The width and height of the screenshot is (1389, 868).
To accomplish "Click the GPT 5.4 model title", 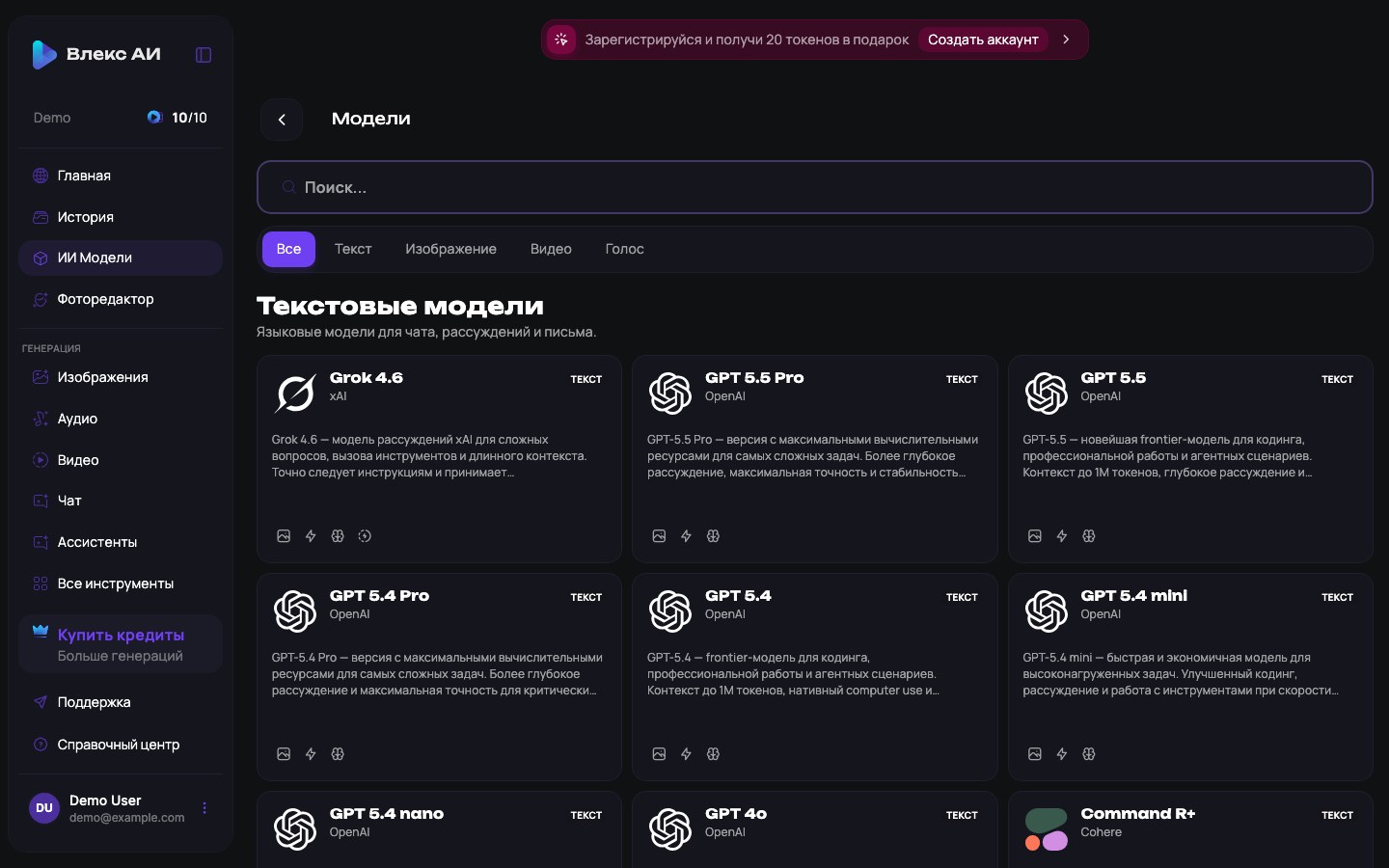I will coord(738,596).
